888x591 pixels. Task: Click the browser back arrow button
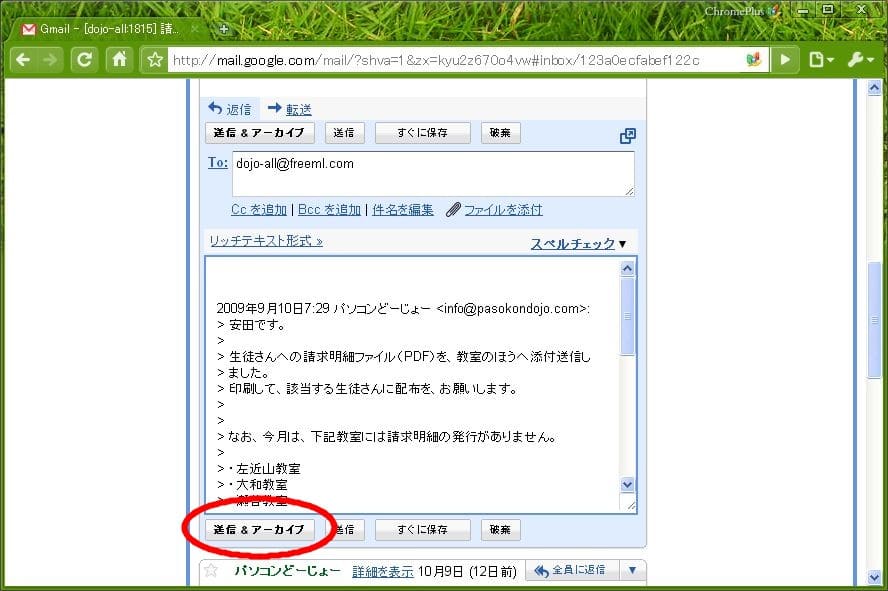[x=23, y=60]
